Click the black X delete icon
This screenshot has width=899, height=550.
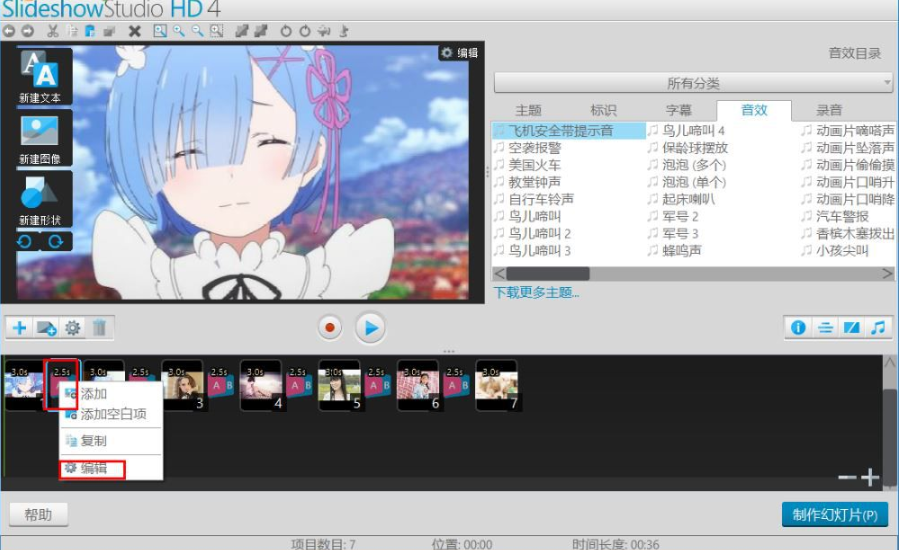134,31
